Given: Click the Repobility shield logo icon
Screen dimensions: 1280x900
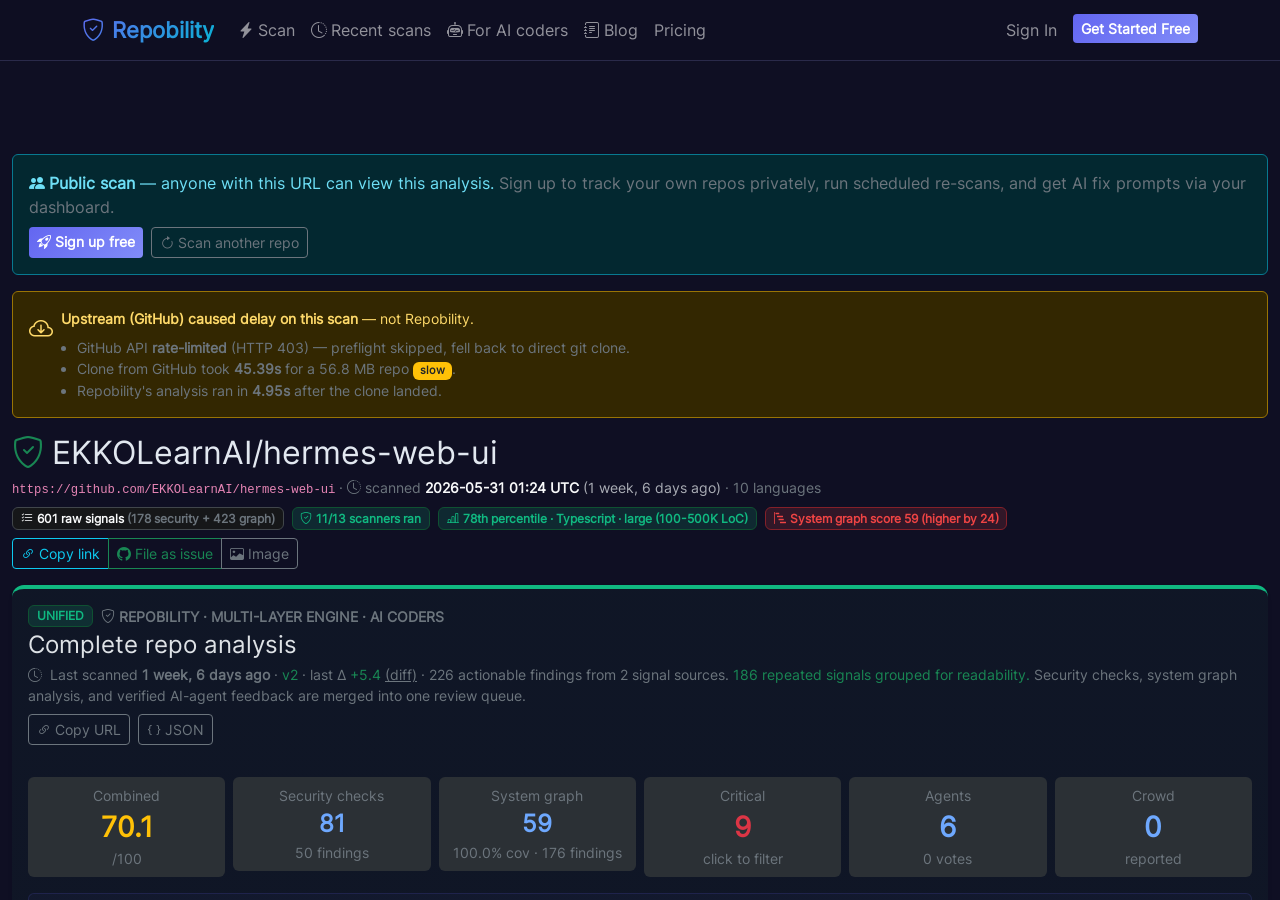Looking at the screenshot, I should (x=93, y=30).
